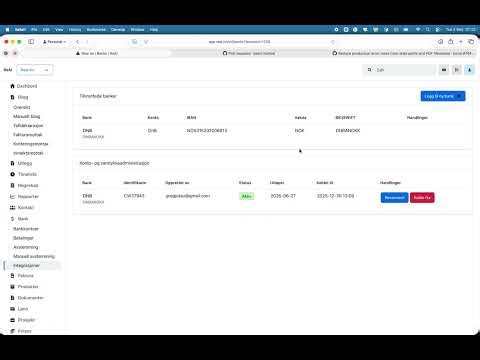
Task: Open the Safari View menu
Action: (59, 29)
